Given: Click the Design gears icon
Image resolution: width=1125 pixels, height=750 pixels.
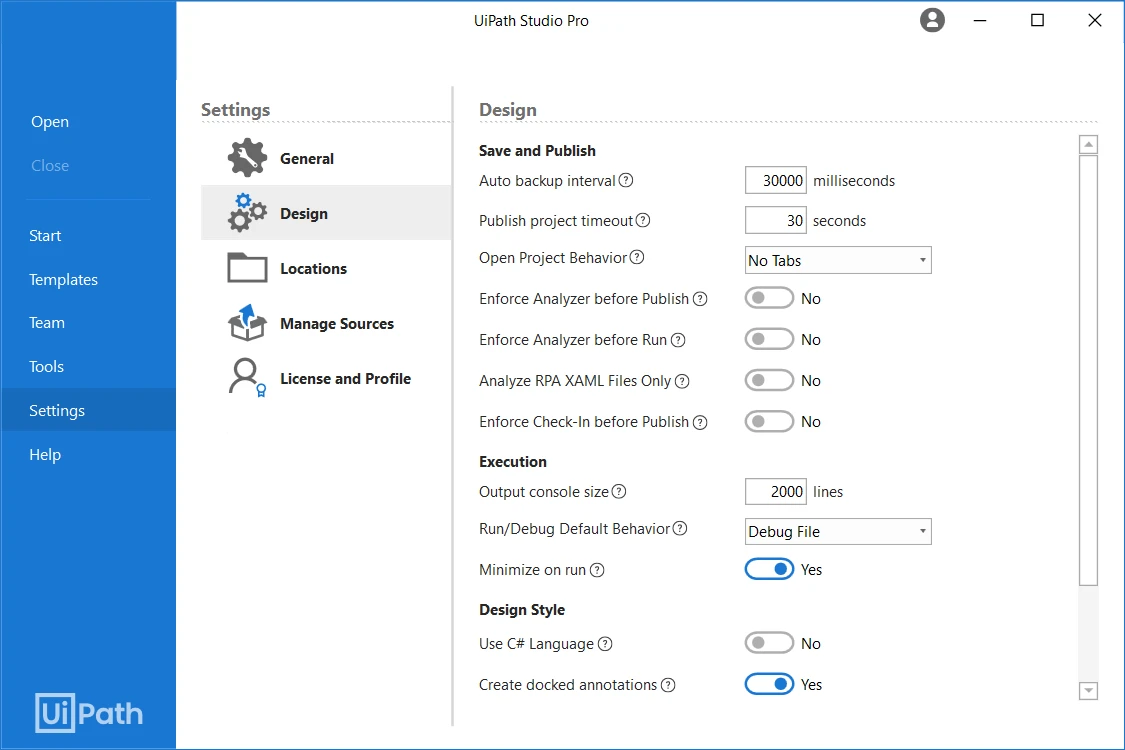Looking at the screenshot, I should (247, 212).
